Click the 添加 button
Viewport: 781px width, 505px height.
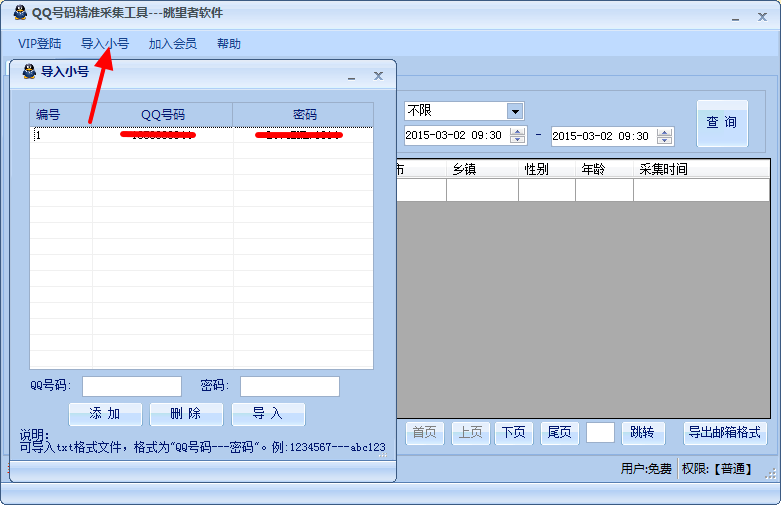point(105,414)
